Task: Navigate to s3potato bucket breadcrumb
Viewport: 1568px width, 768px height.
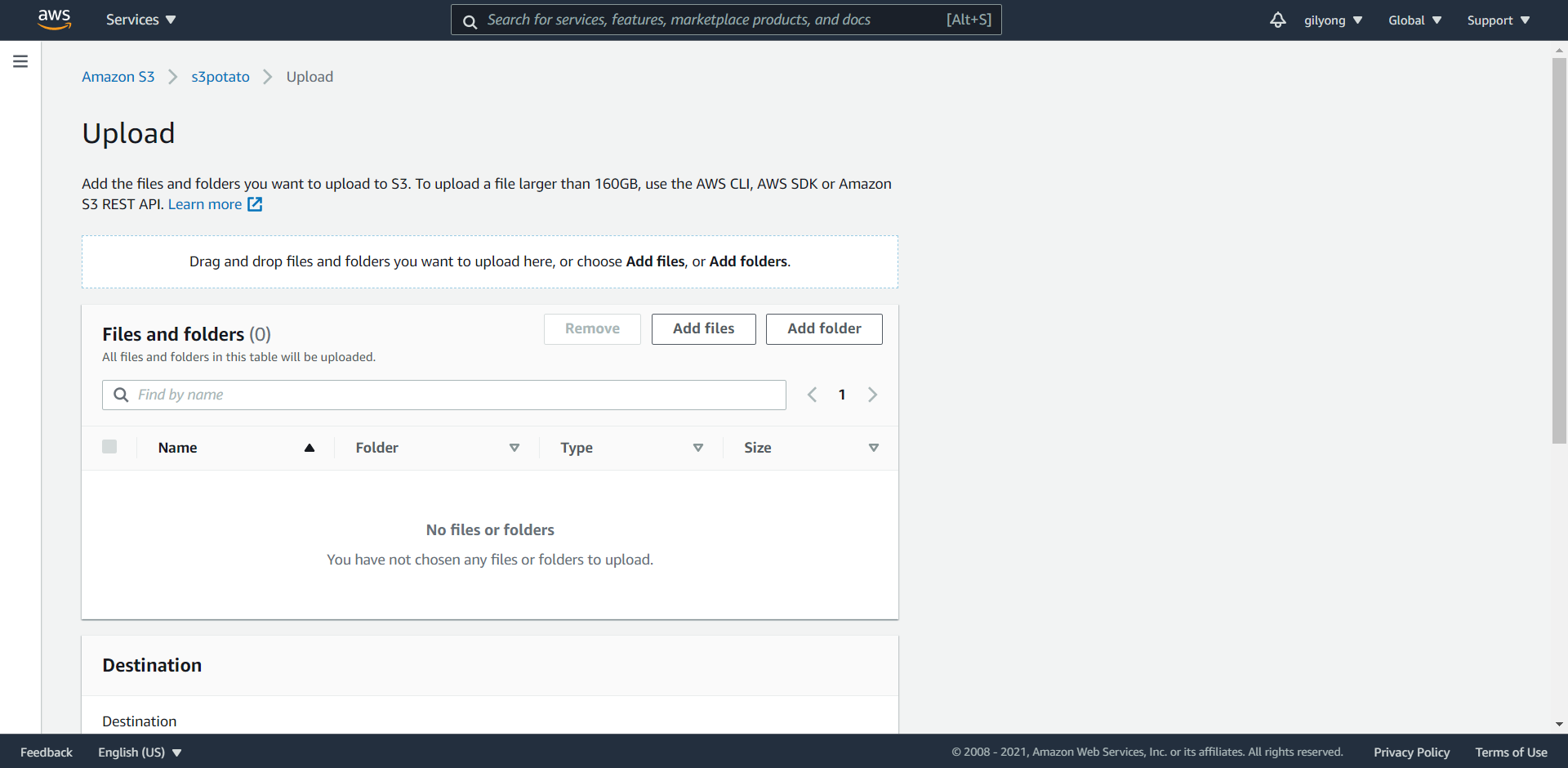Action: point(220,77)
